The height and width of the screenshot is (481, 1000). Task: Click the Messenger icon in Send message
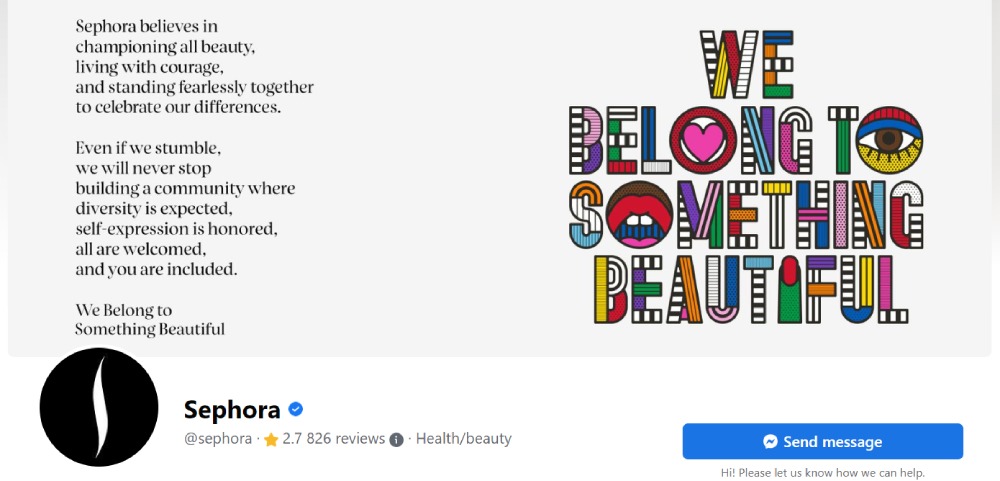click(770, 441)
